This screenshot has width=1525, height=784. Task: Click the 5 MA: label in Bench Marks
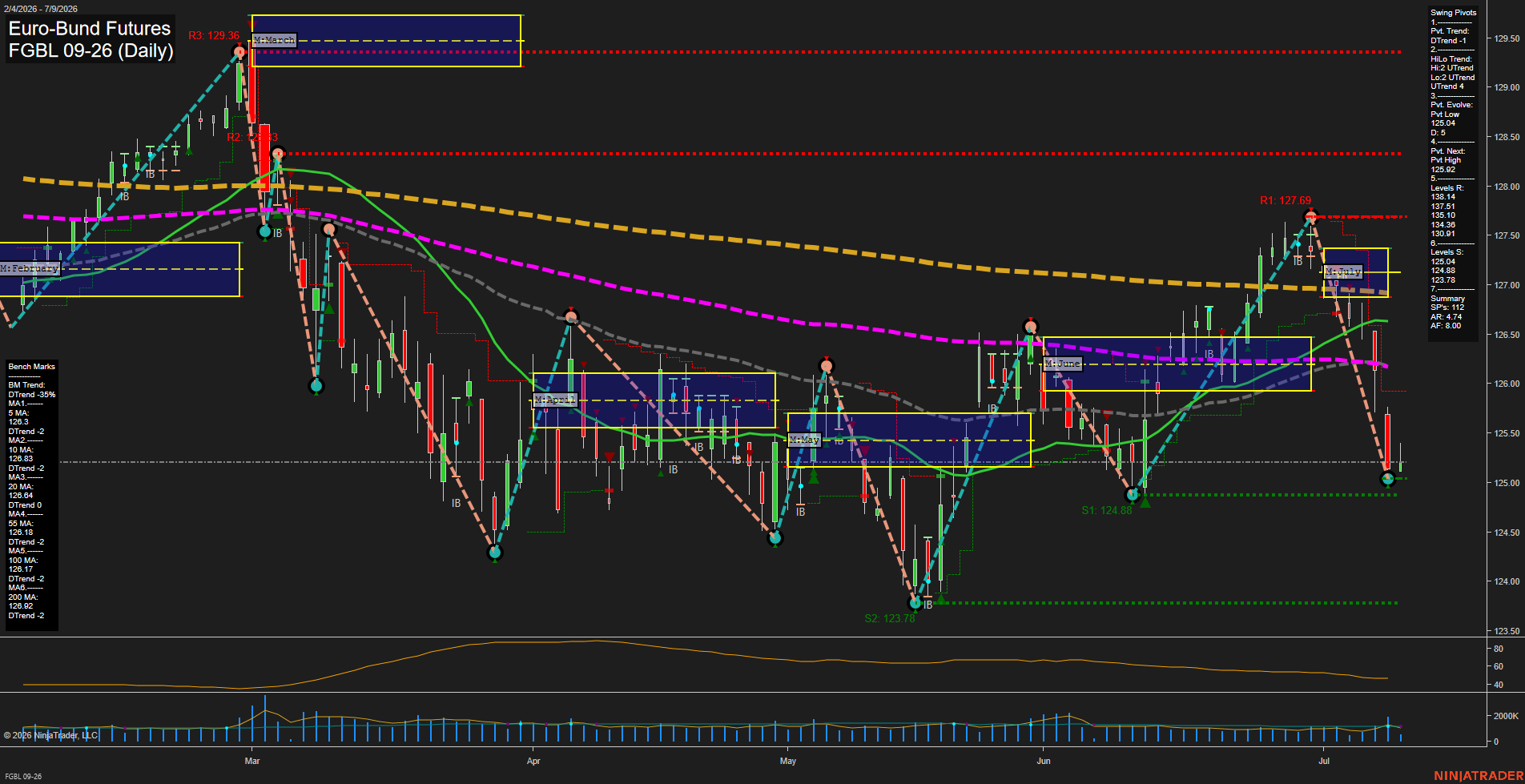18,413
